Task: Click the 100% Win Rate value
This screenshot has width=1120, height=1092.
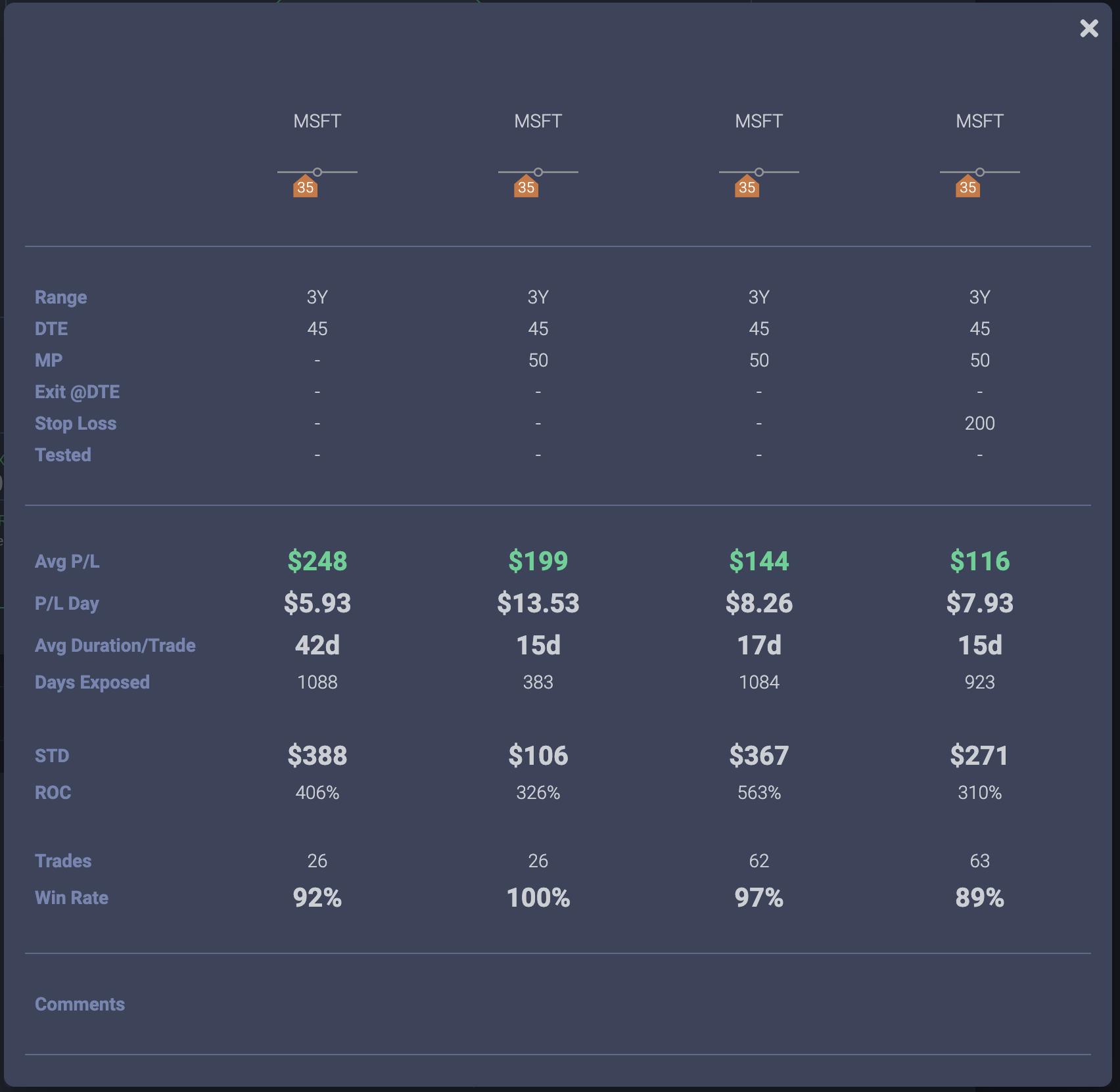Action: 538,898
